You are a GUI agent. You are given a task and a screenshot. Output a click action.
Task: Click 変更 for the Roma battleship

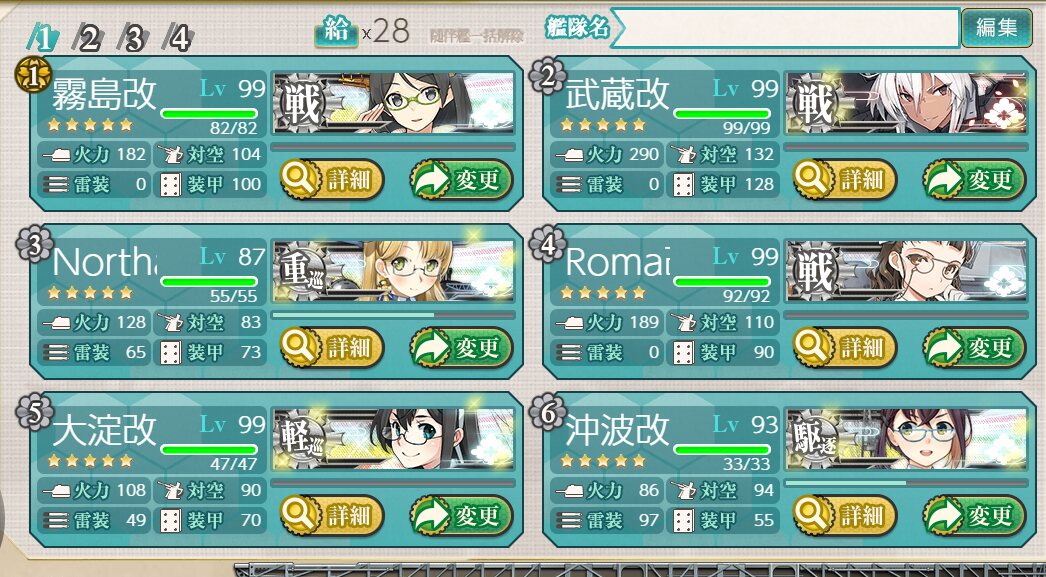pos(975,347)
